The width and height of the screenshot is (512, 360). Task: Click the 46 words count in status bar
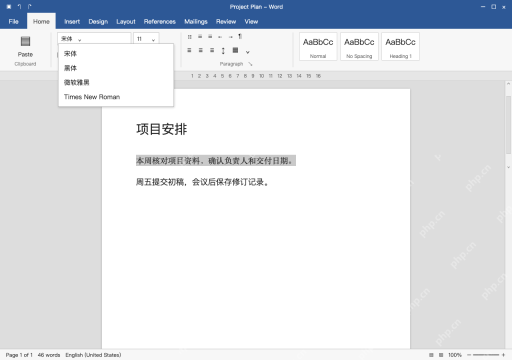point(49,355)
